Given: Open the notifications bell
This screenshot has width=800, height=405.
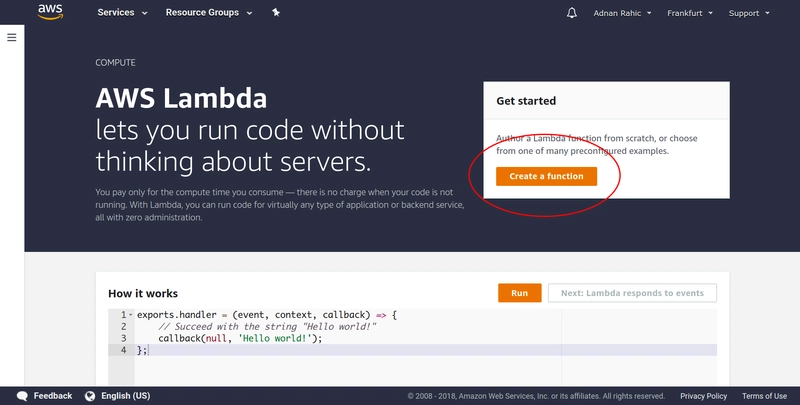Looking at the screenshot, I should [572, 13].
